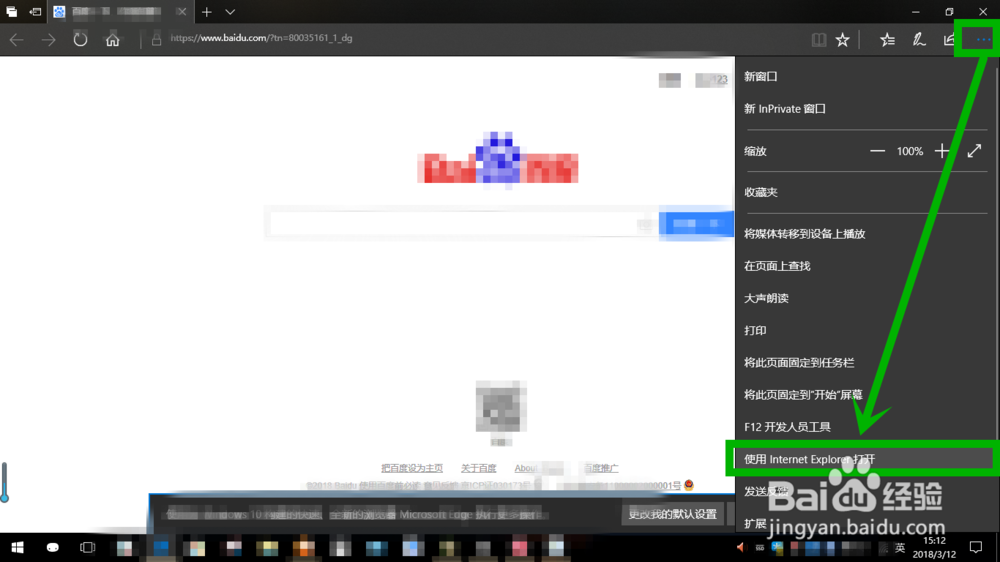The height and width of the screenshot is (562, 1000).
Task: Open the Home page
Action: pos(112,40)
